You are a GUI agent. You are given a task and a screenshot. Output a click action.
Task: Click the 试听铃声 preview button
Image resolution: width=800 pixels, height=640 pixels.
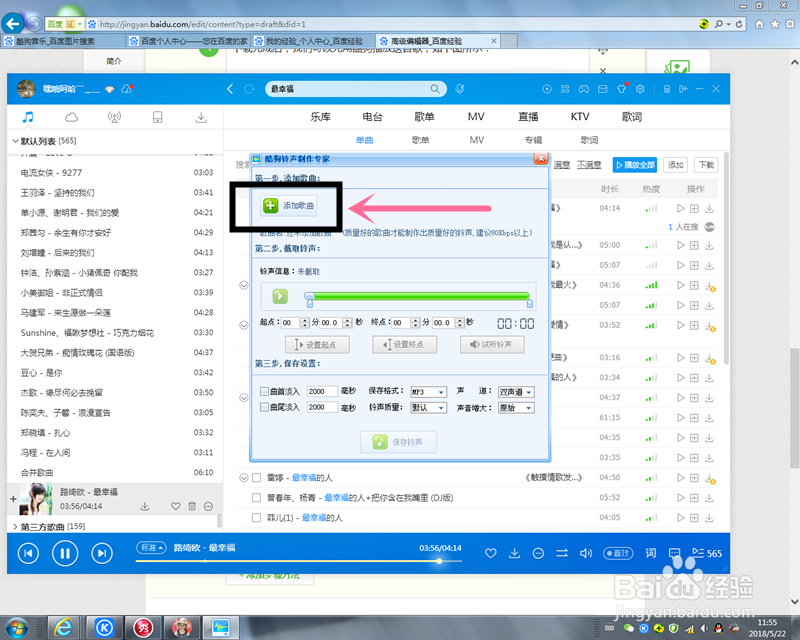click(x=492, y=345)
